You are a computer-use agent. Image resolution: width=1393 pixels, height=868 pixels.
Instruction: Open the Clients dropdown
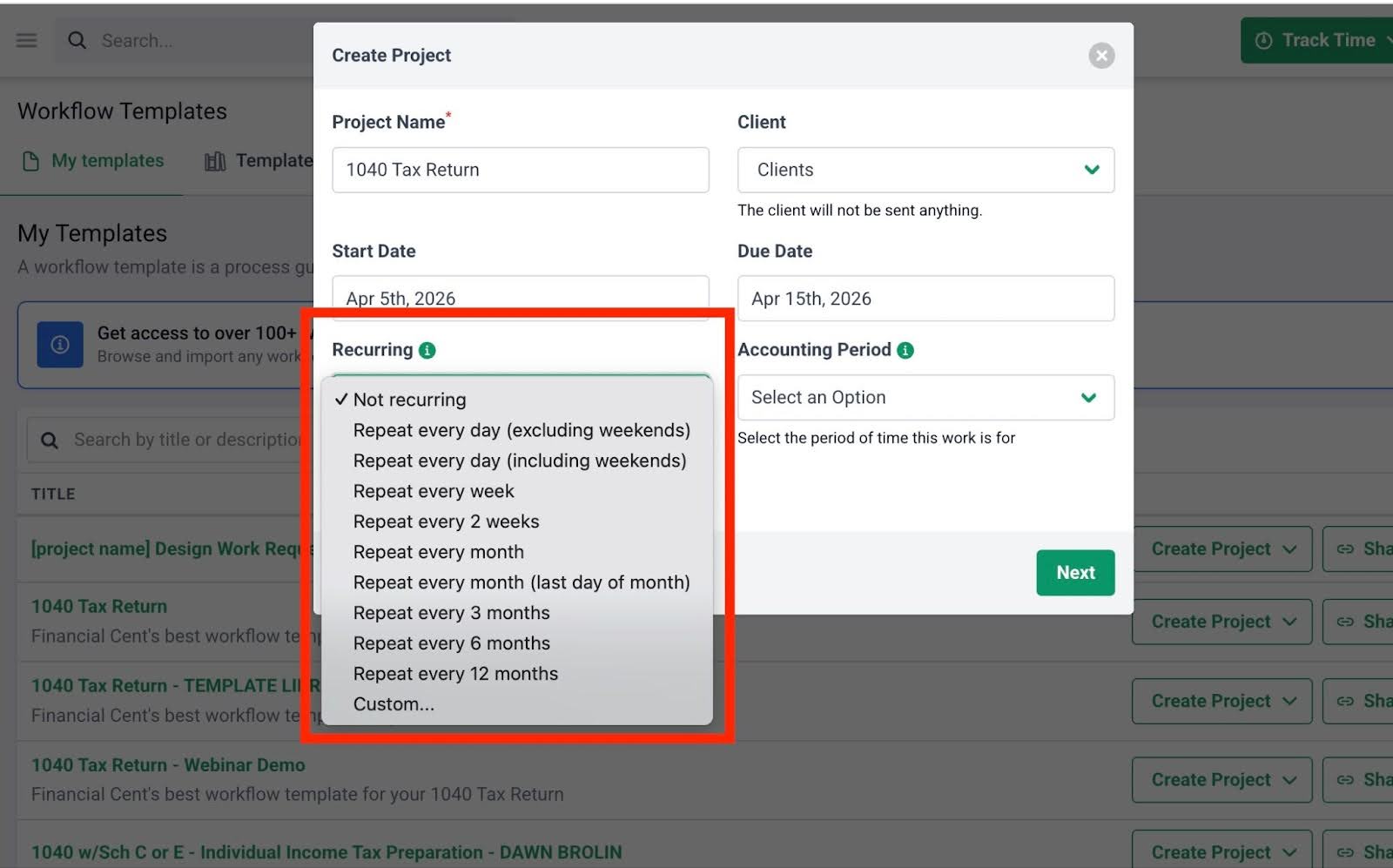(x=925, y=170)
